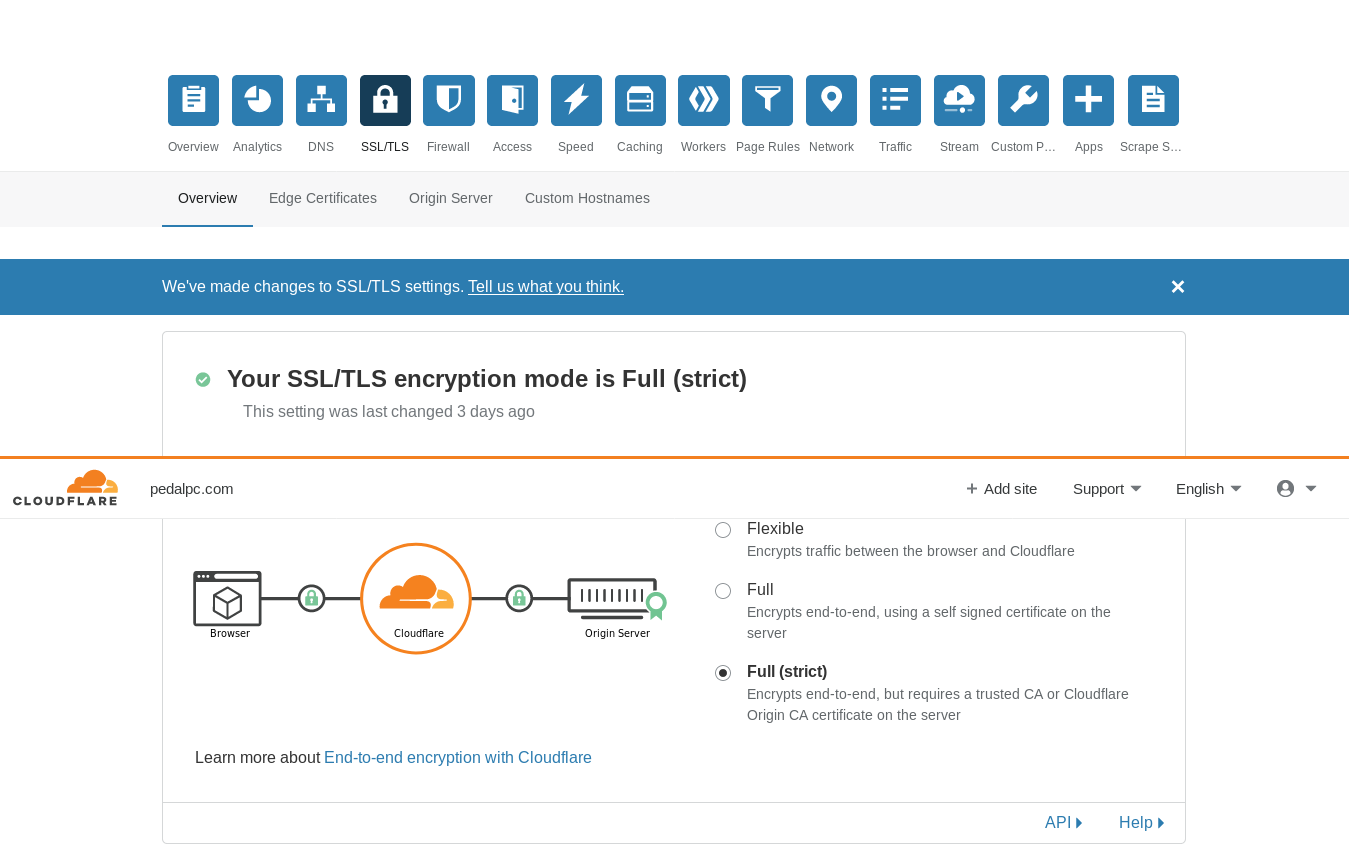This screenshot has width=1349, height=863.
Task: Open the Page Rules funnel icon
Action: coord(767,100)
